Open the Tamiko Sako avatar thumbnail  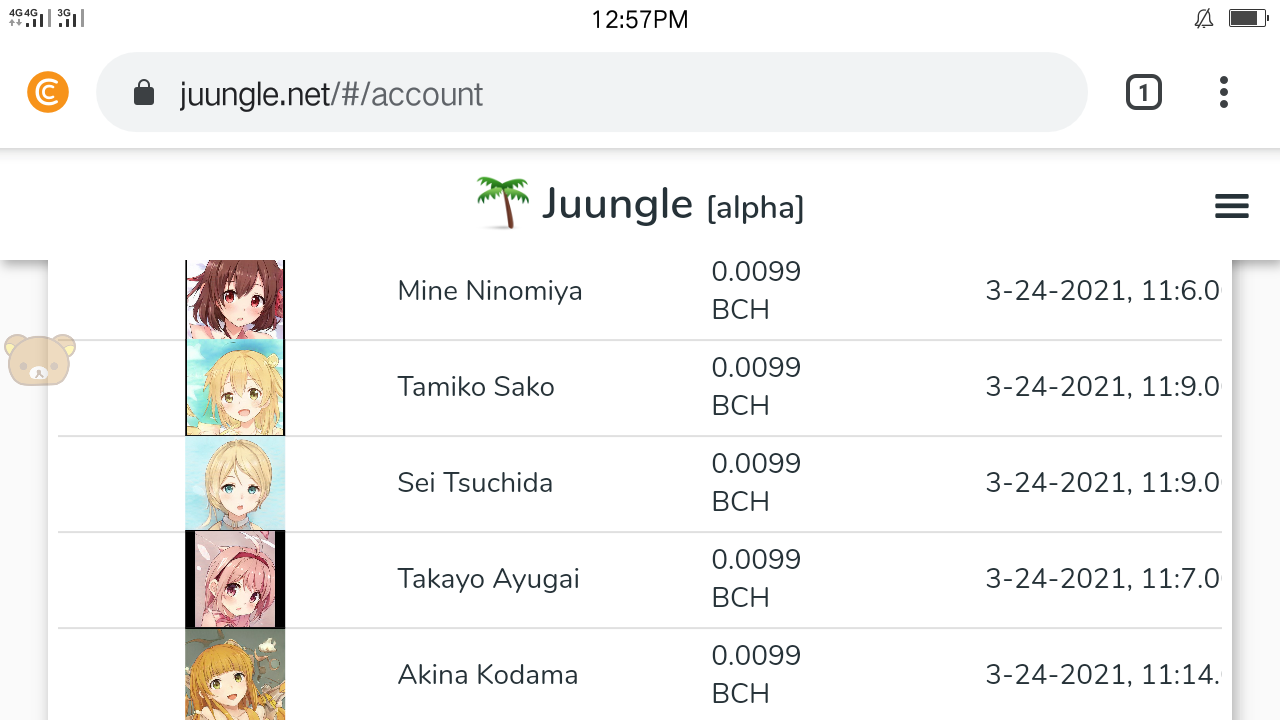tap(235, 387)
